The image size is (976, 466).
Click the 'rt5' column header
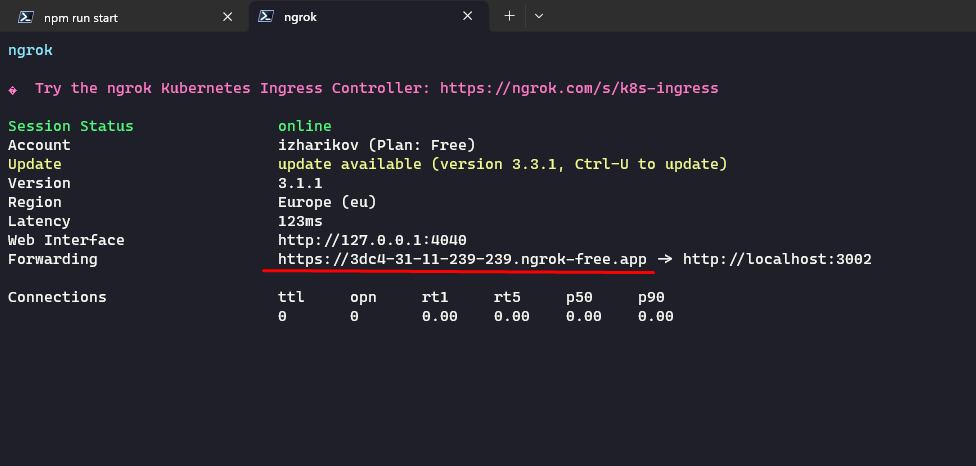pos(507,297)
